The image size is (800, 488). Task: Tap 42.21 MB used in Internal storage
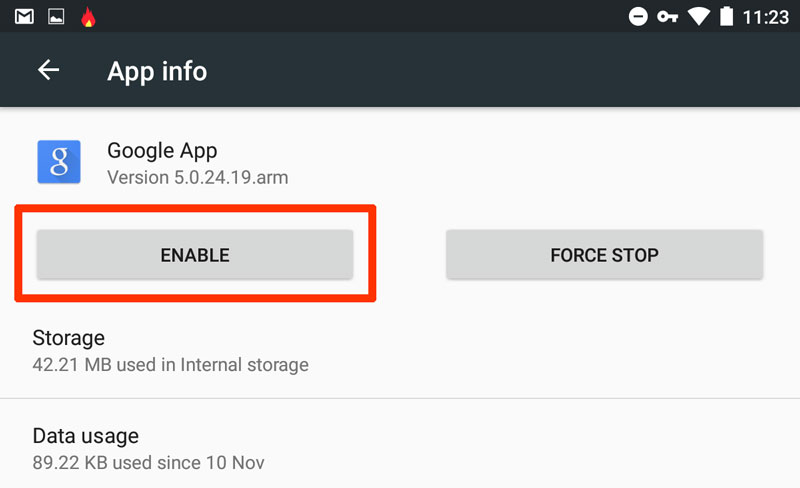[x=170, y=365]
